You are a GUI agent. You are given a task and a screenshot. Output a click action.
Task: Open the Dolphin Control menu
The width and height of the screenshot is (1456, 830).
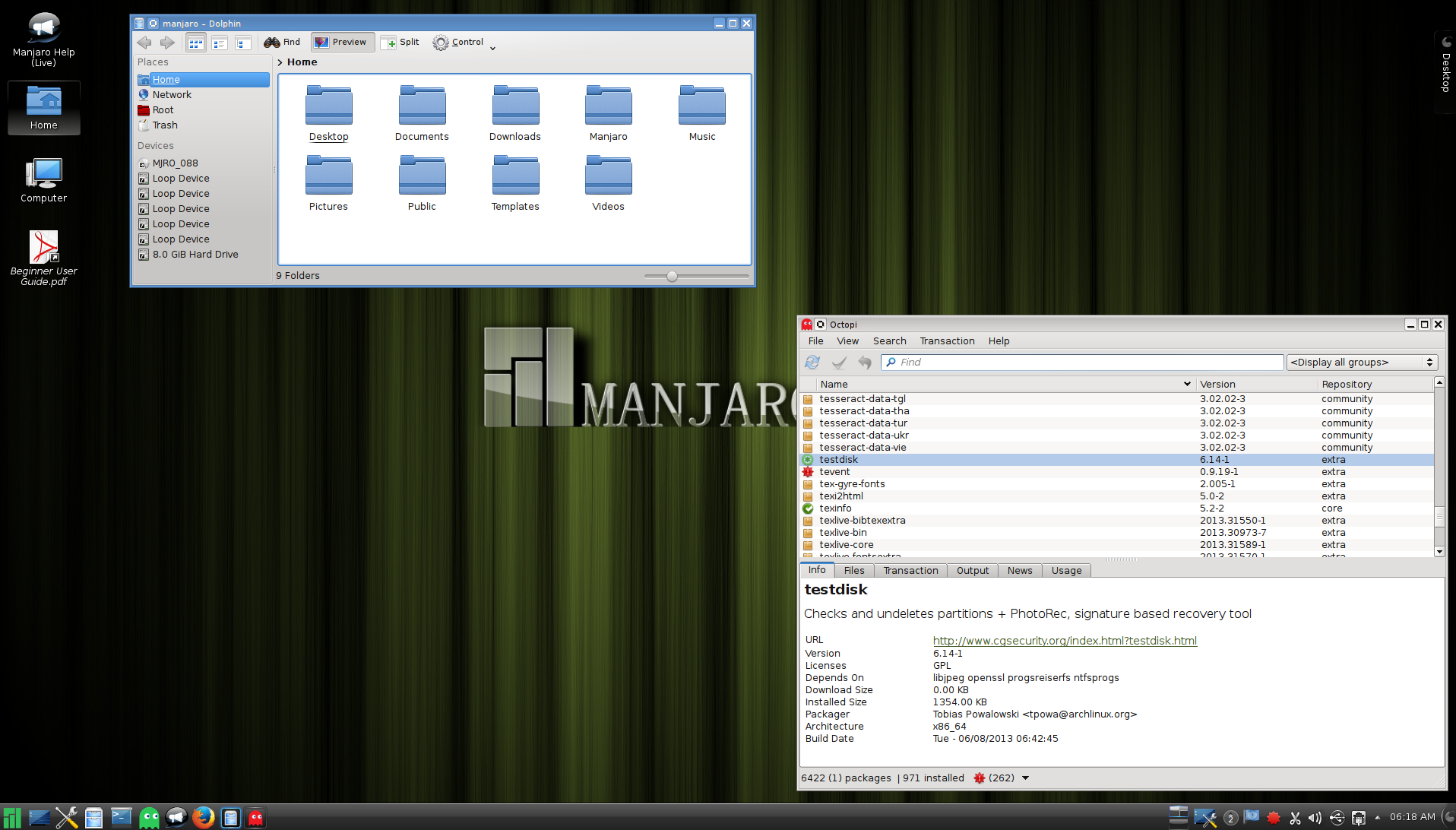pyautogui.click(x=458, y=43)
